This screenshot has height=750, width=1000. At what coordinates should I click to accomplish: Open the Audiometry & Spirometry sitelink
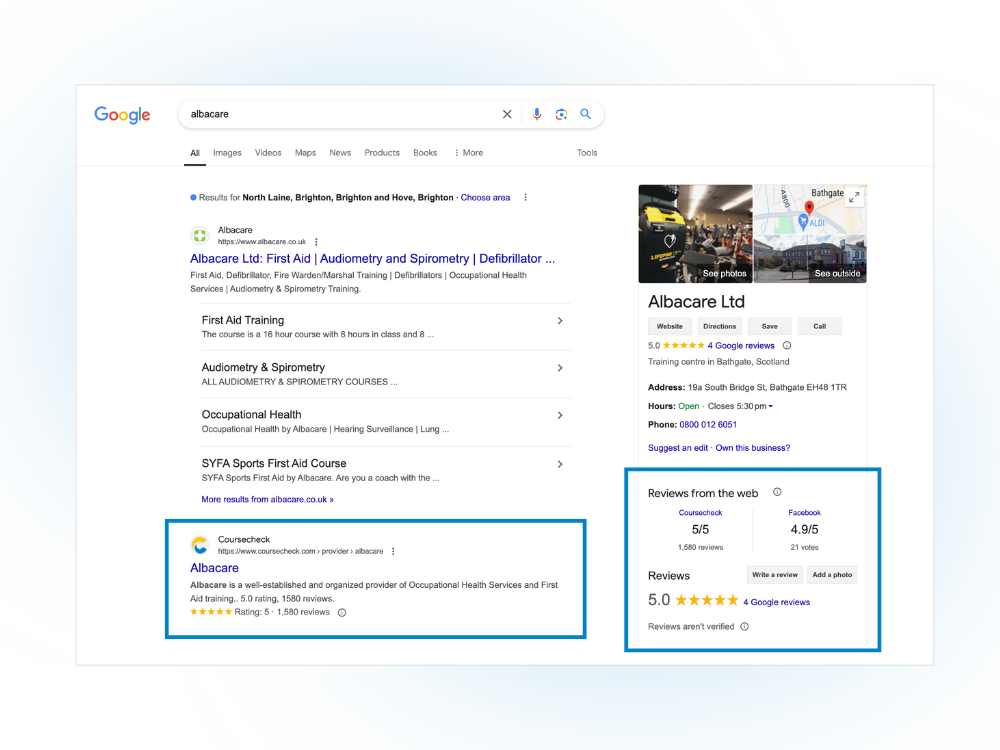[263, 367]
